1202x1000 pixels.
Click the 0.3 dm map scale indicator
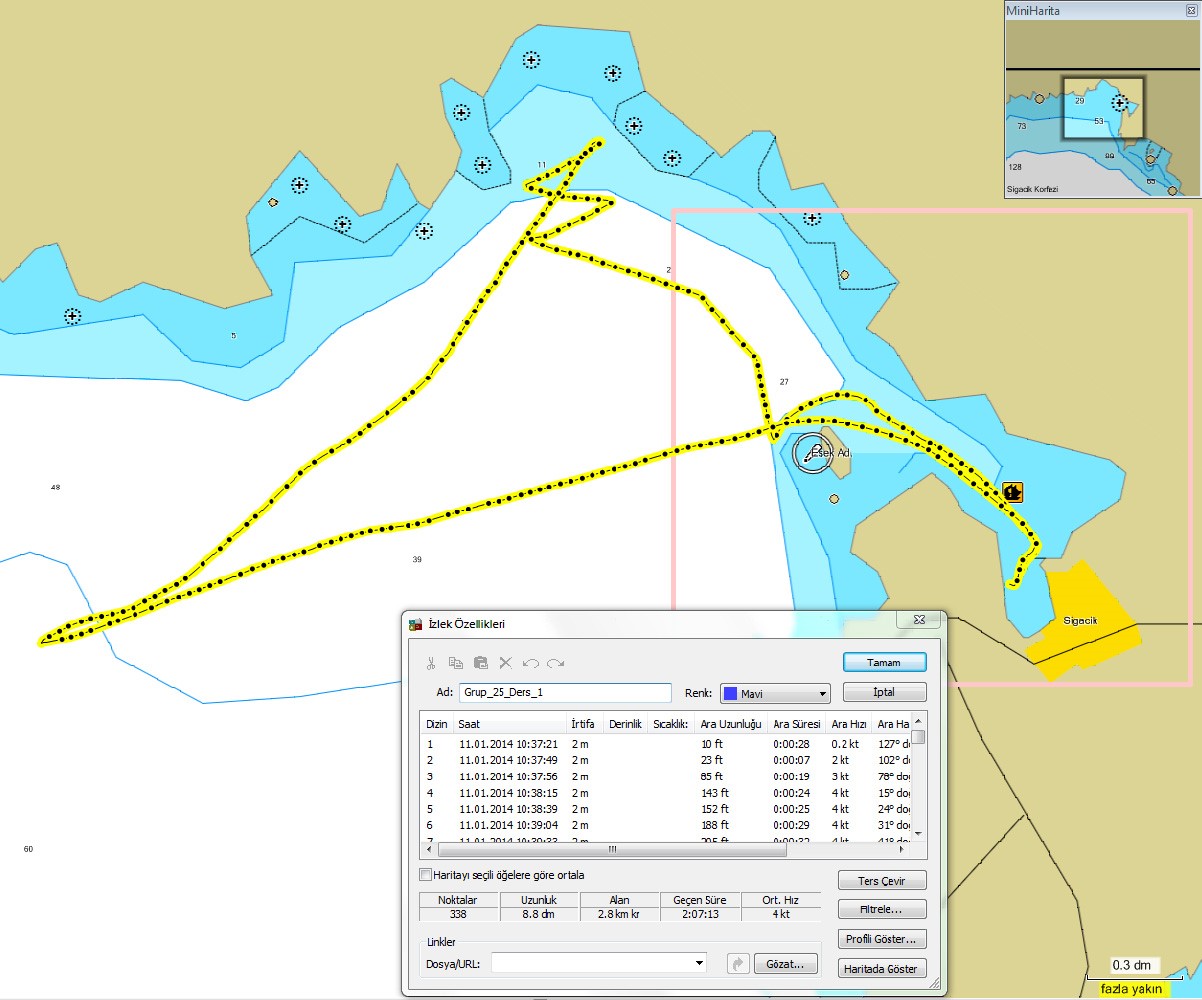click(x=1136, y=968)
